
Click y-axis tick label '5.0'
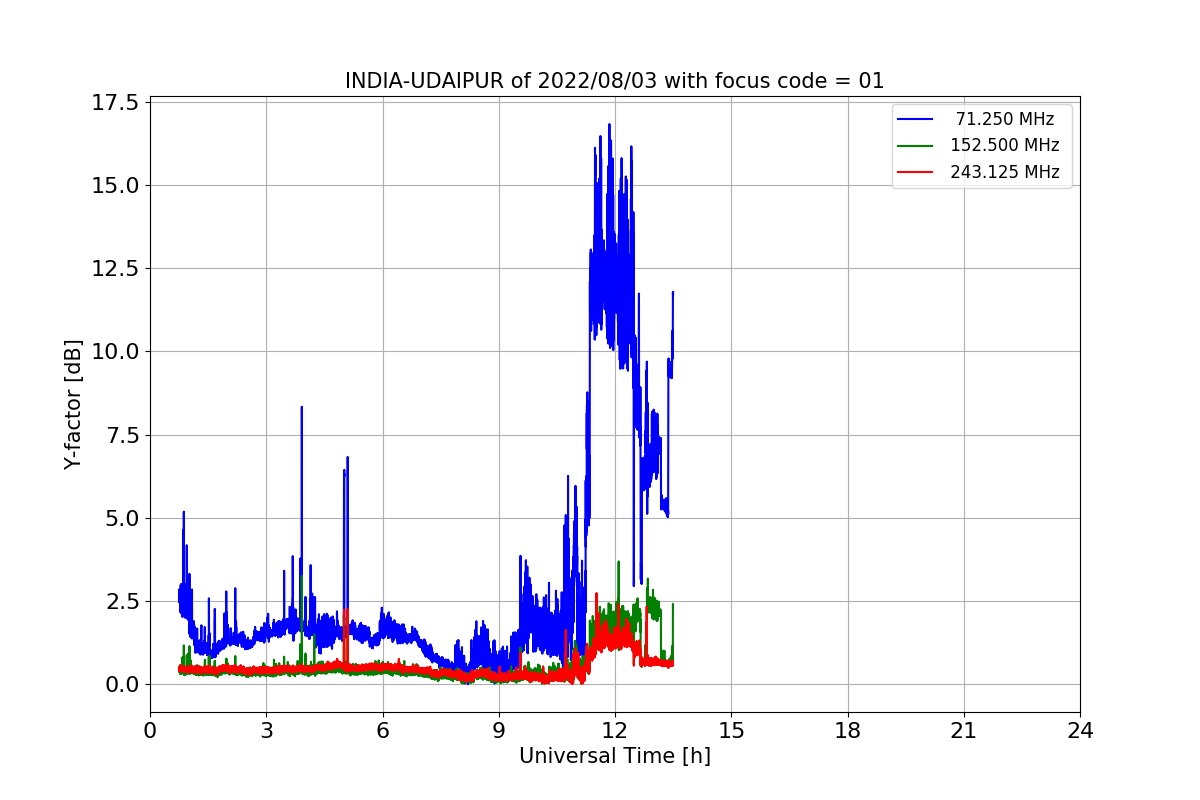[124, 518]
